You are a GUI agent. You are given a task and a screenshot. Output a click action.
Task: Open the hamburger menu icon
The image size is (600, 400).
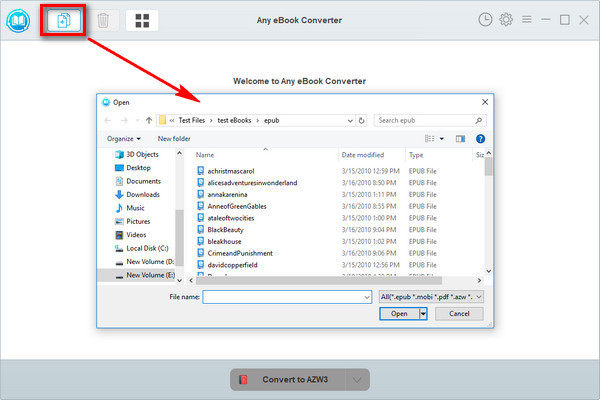(527, 19)
